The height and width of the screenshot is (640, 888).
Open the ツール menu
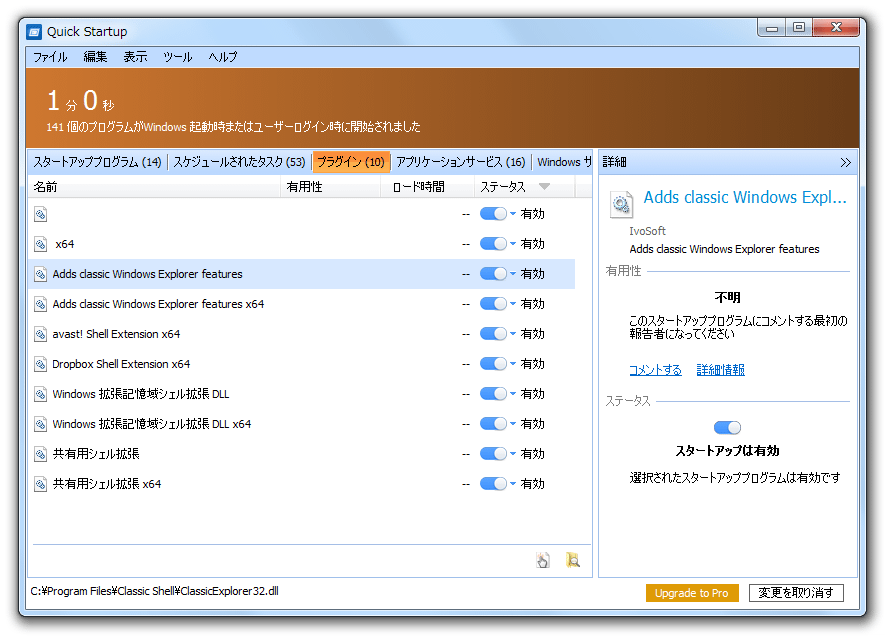point(178,57)
